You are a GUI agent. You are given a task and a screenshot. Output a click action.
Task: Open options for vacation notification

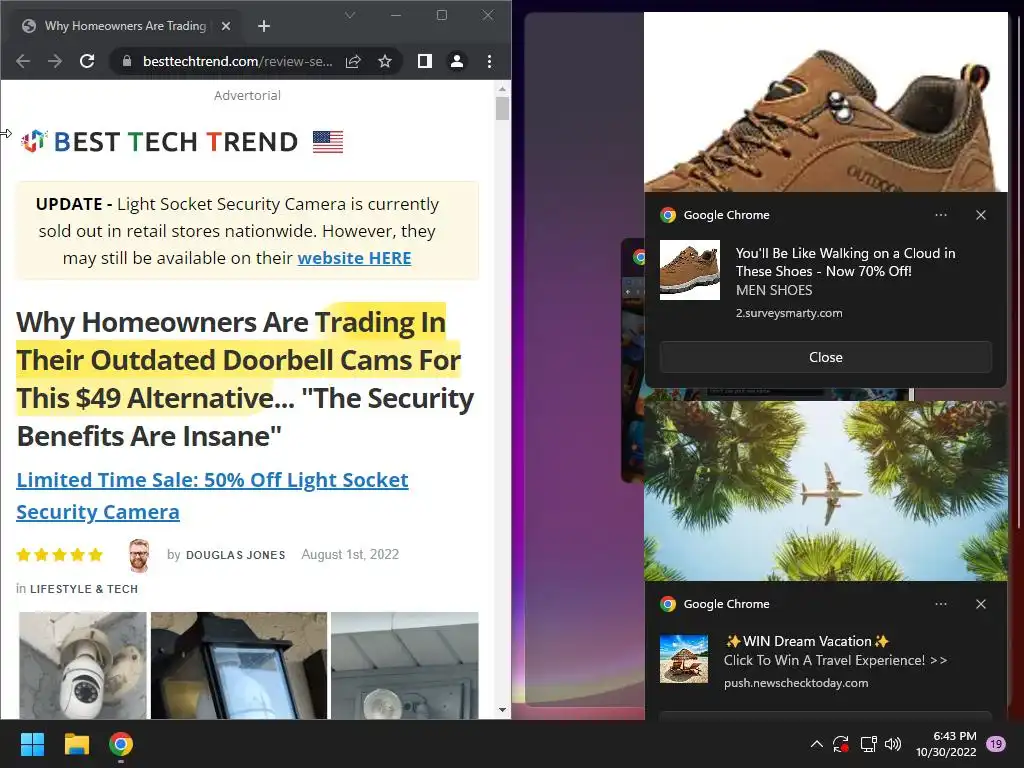click(941, 604)
